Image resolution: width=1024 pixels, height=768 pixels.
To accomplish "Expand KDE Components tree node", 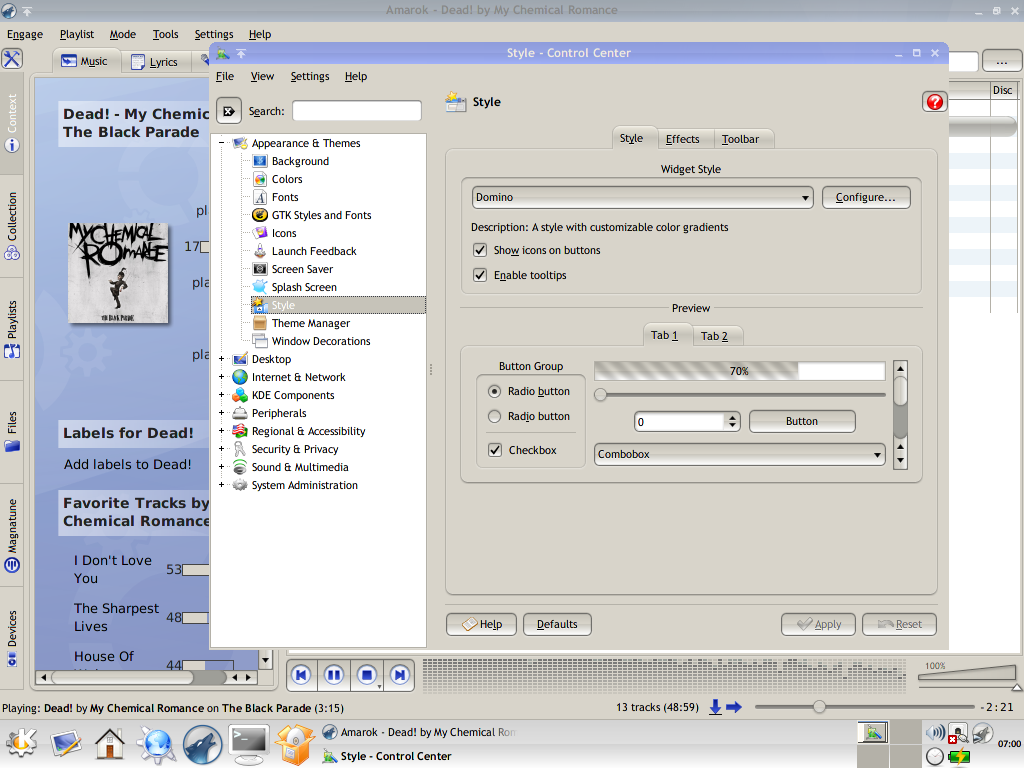I will click(221, 395).
